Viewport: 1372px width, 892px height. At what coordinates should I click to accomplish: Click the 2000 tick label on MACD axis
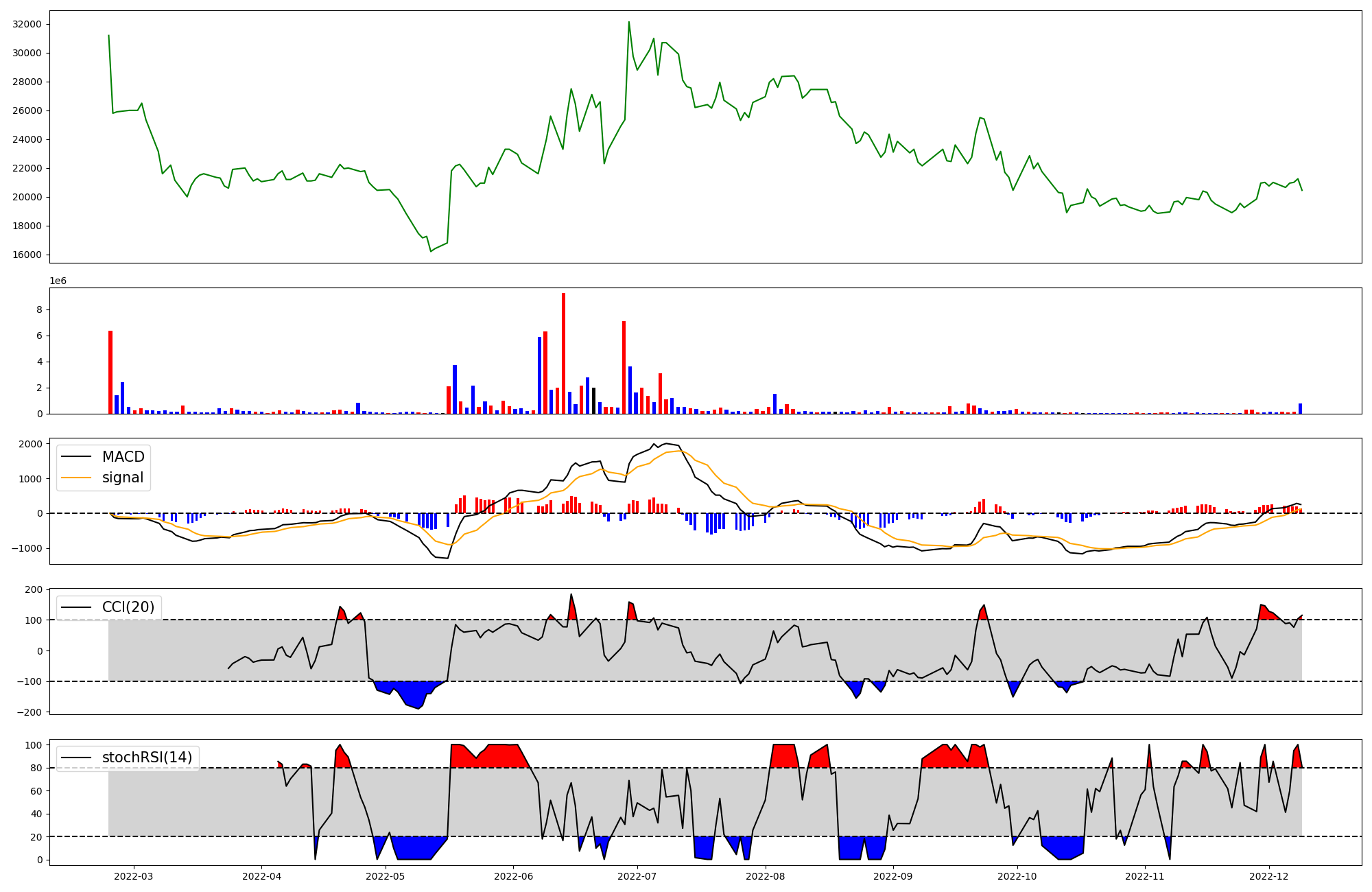pos(30,444)
